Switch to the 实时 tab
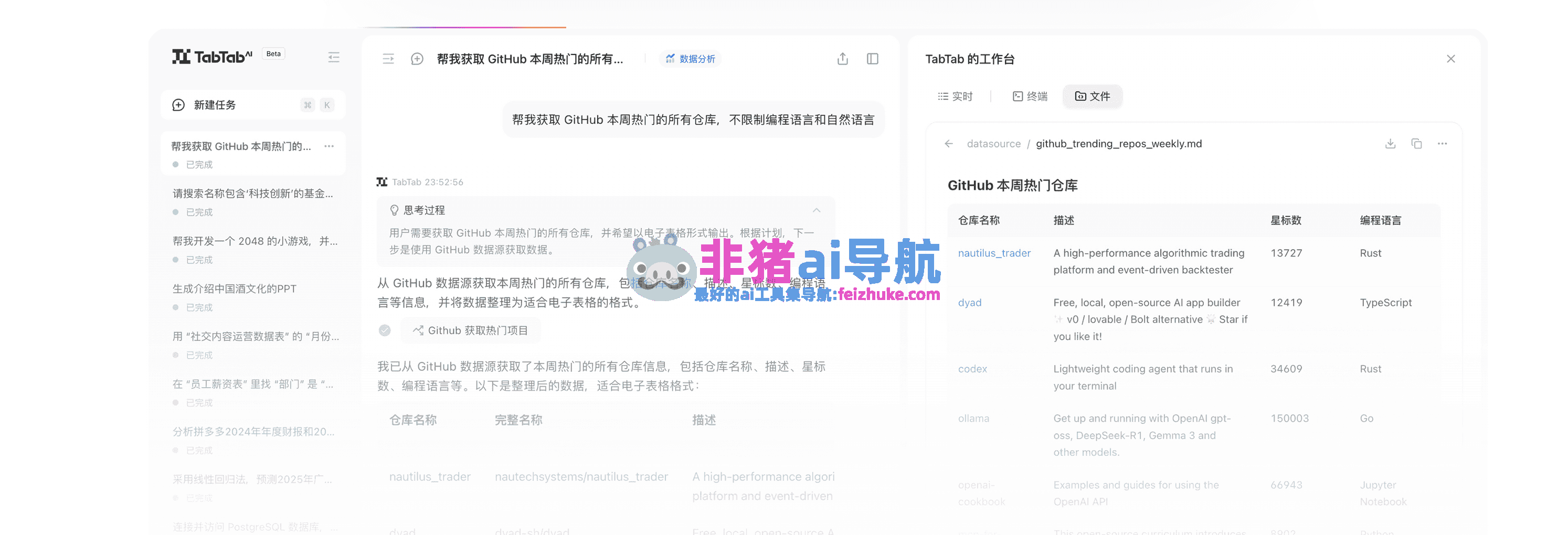 coord(955,96)
